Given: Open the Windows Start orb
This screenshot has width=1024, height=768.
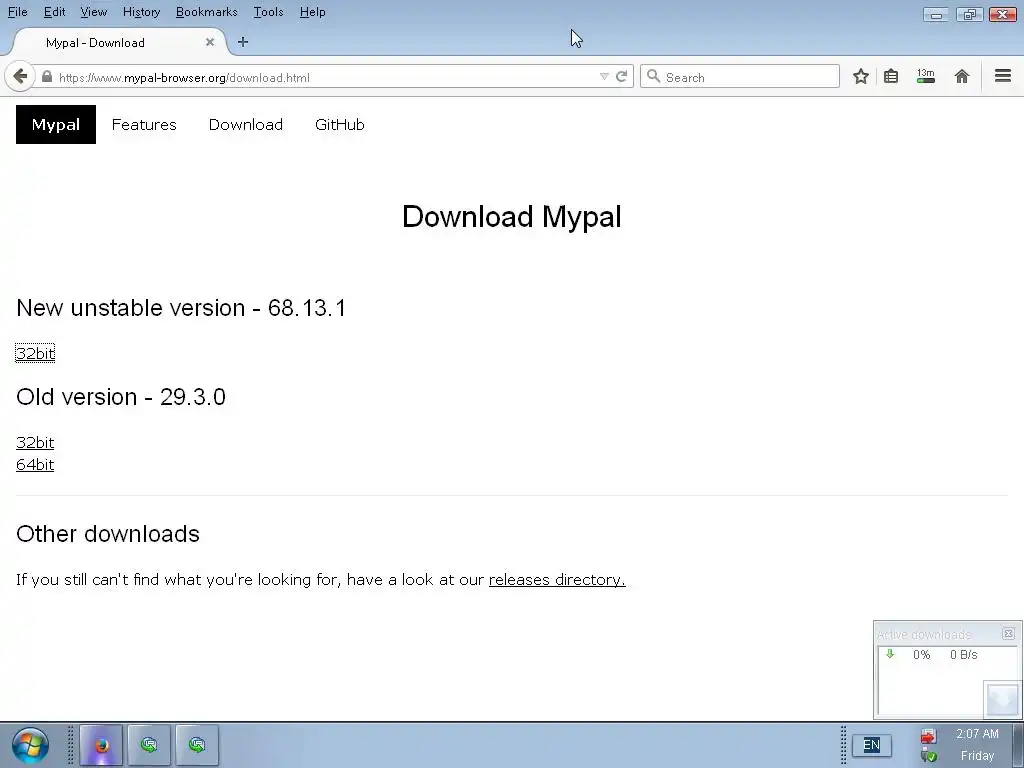Looking at the screenshot, I should click(x=30, y=745).
